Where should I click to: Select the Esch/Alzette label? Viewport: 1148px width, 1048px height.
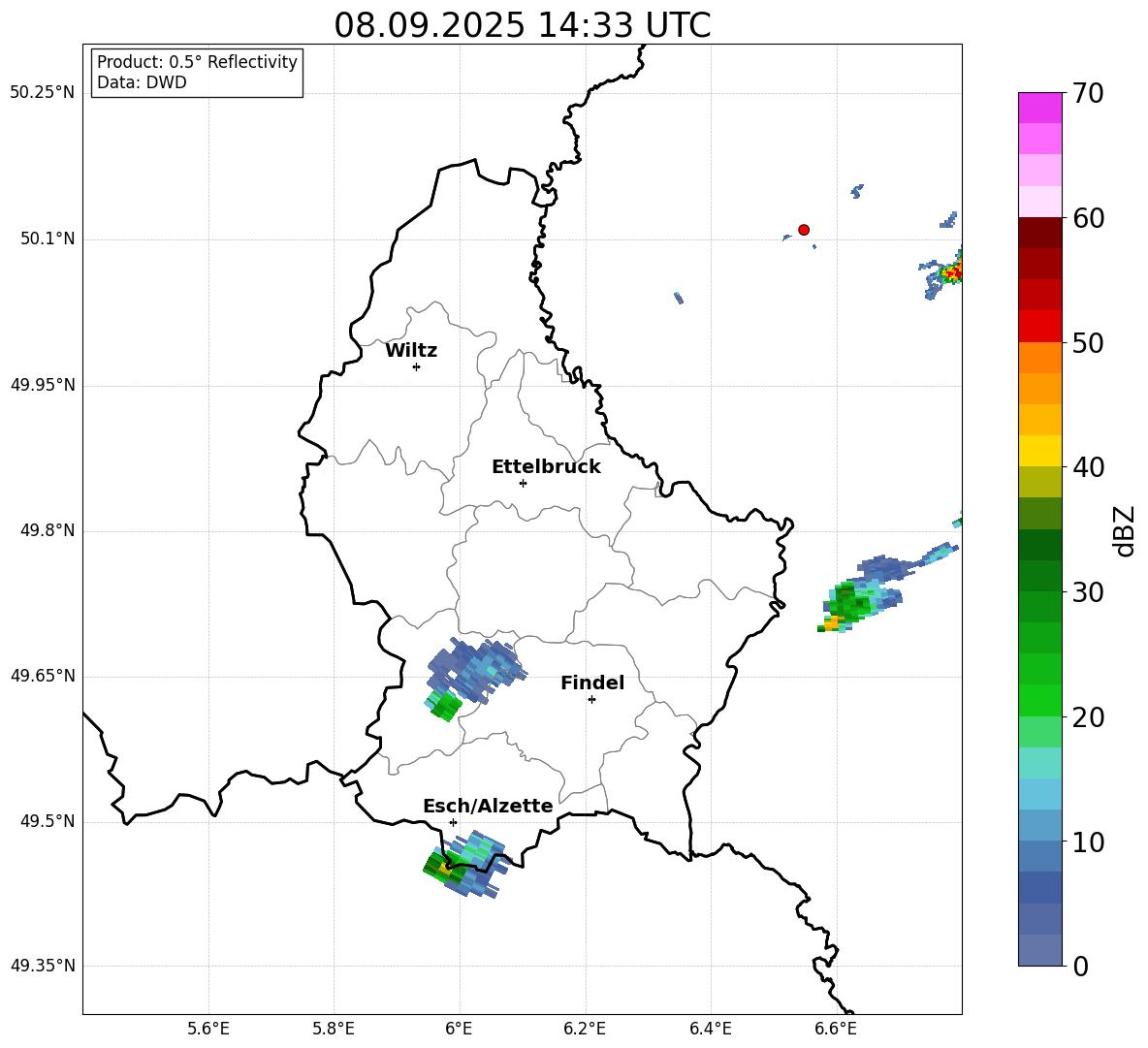pos(488,807)
